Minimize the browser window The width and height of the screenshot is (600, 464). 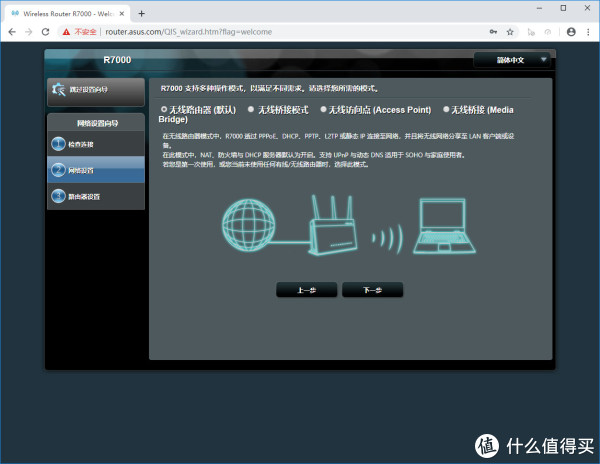(539, 8)
